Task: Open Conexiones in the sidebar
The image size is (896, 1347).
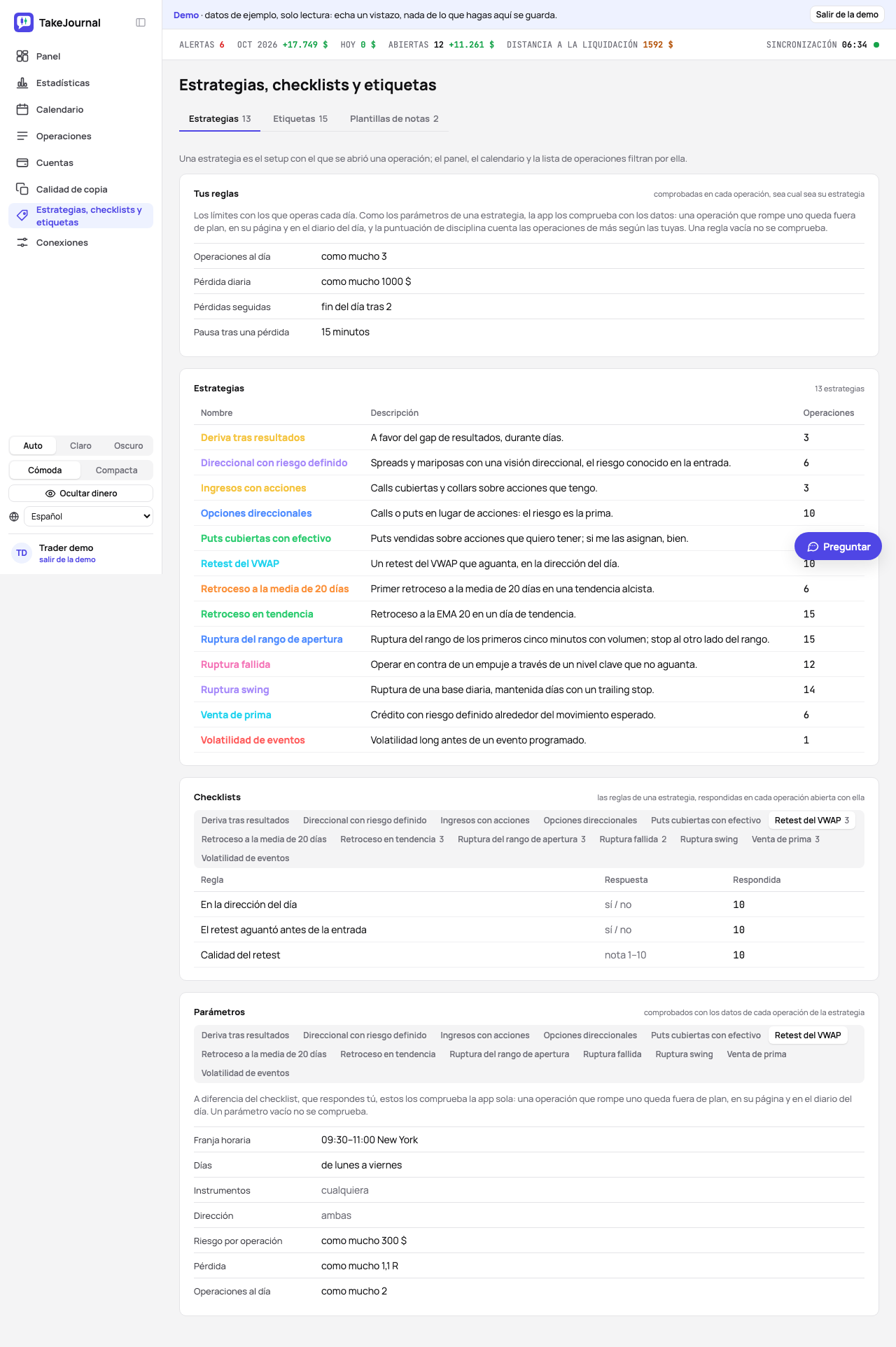Action: point(80,243)
